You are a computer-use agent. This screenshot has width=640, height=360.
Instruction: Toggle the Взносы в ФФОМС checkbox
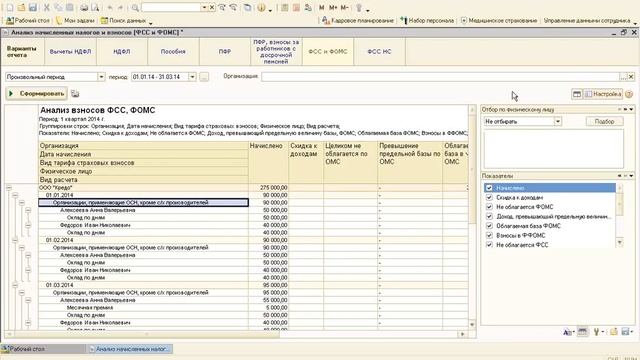(x=489, y=235)
